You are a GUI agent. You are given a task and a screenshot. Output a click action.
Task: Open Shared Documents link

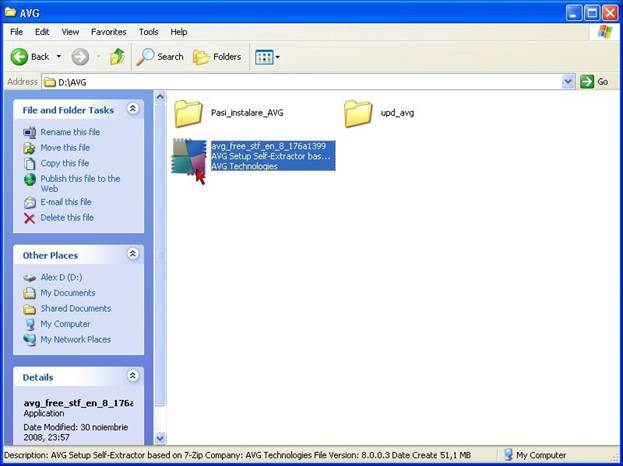pyautogui.click(x=75, y=308)
